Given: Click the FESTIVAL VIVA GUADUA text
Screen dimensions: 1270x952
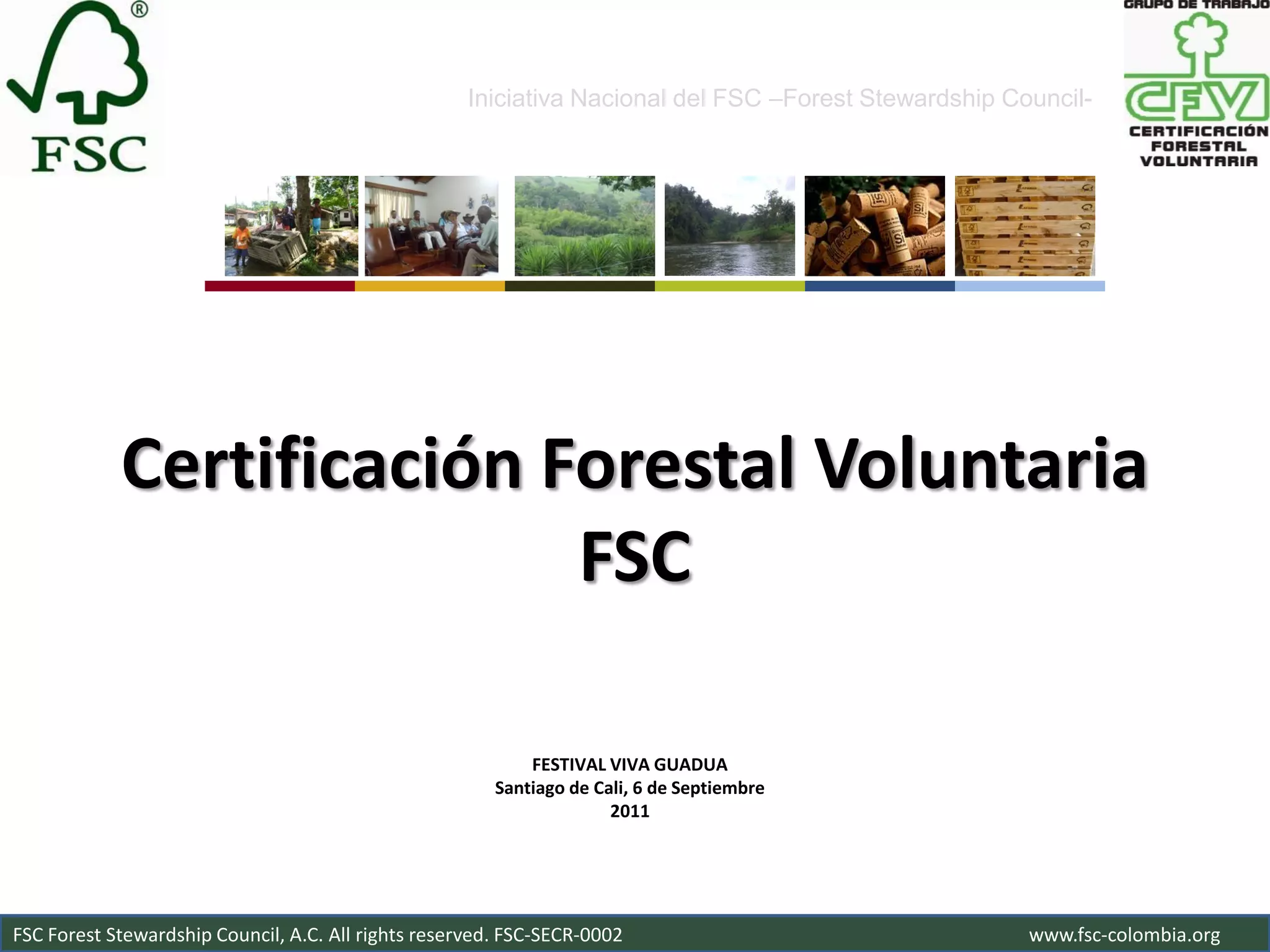Looking at the screenshot, I should [x=629, y=765].
